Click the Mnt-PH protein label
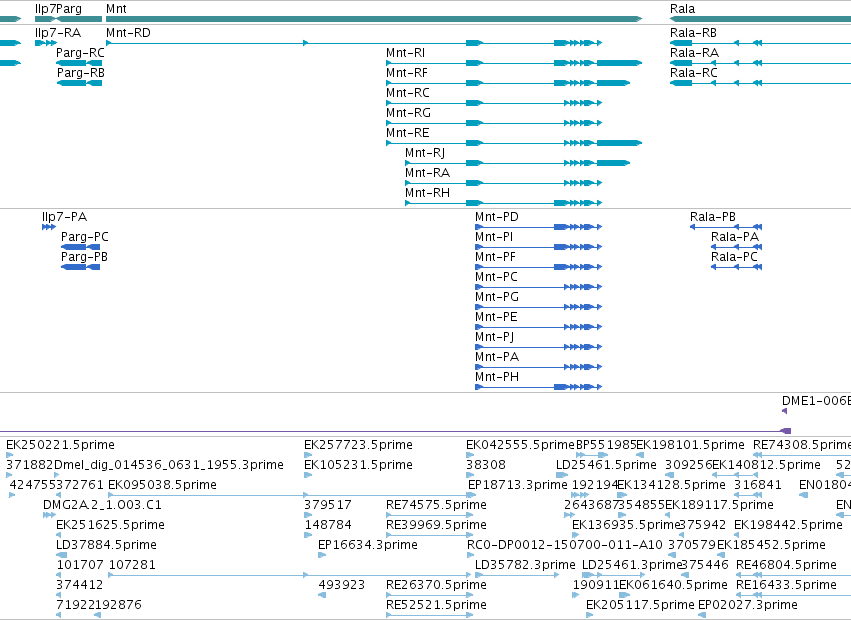Screen dimensions: 851x620 click(497, 377)
